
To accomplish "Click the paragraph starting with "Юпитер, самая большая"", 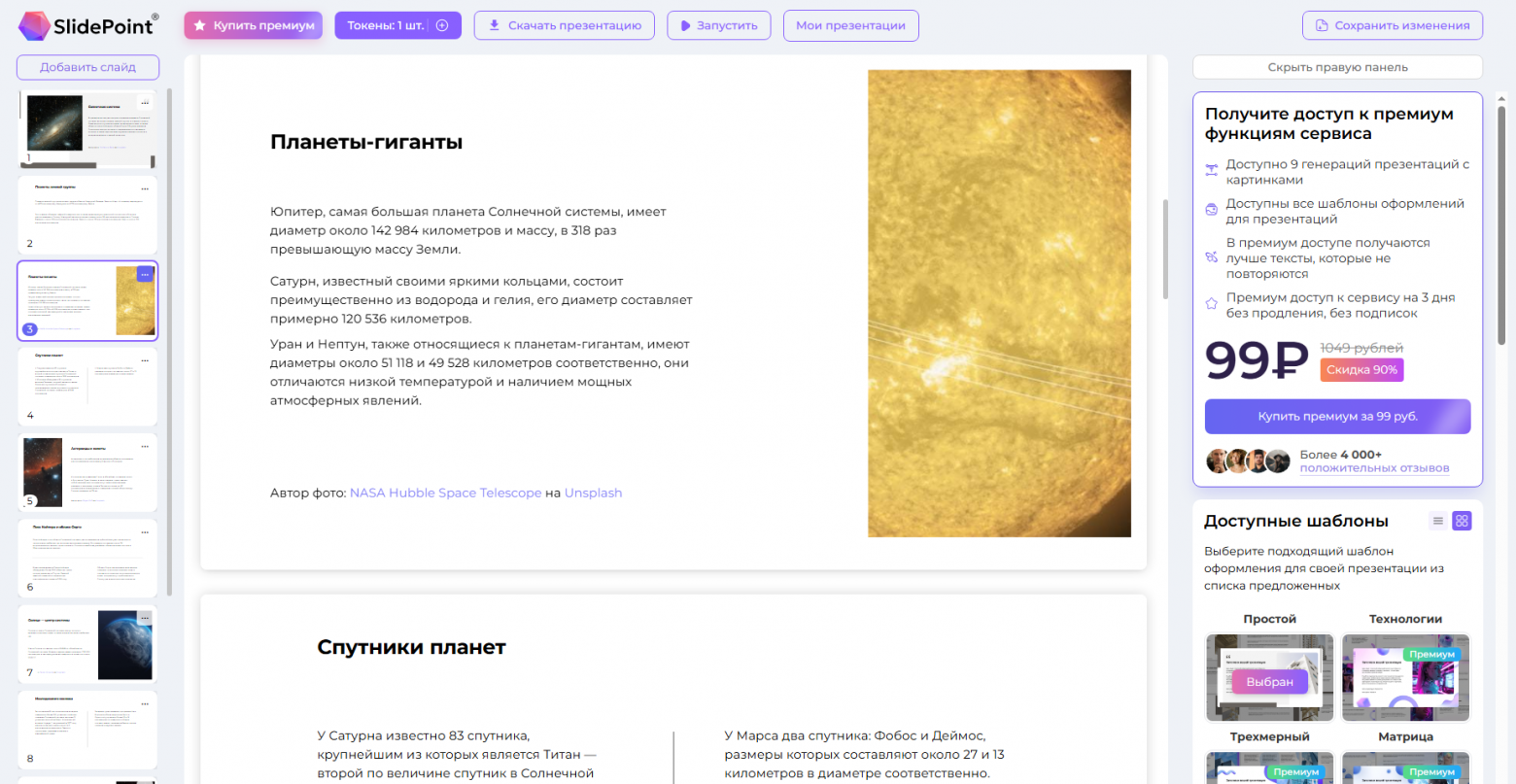I will [468, 230].
